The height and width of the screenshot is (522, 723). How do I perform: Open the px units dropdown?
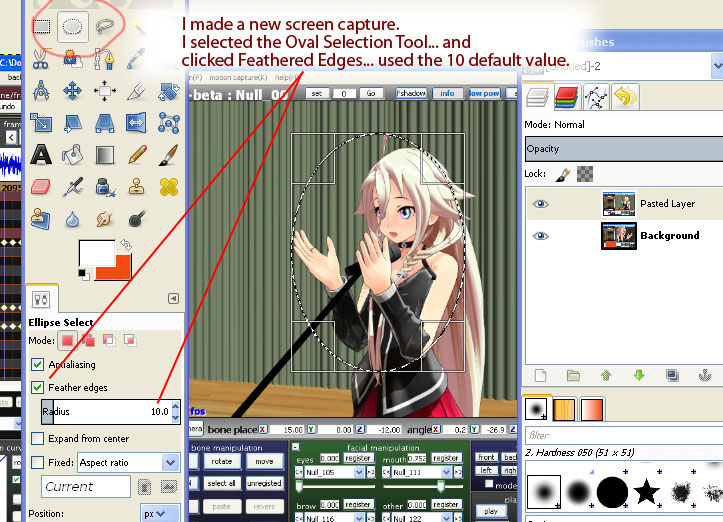click(x=160, y=513)
